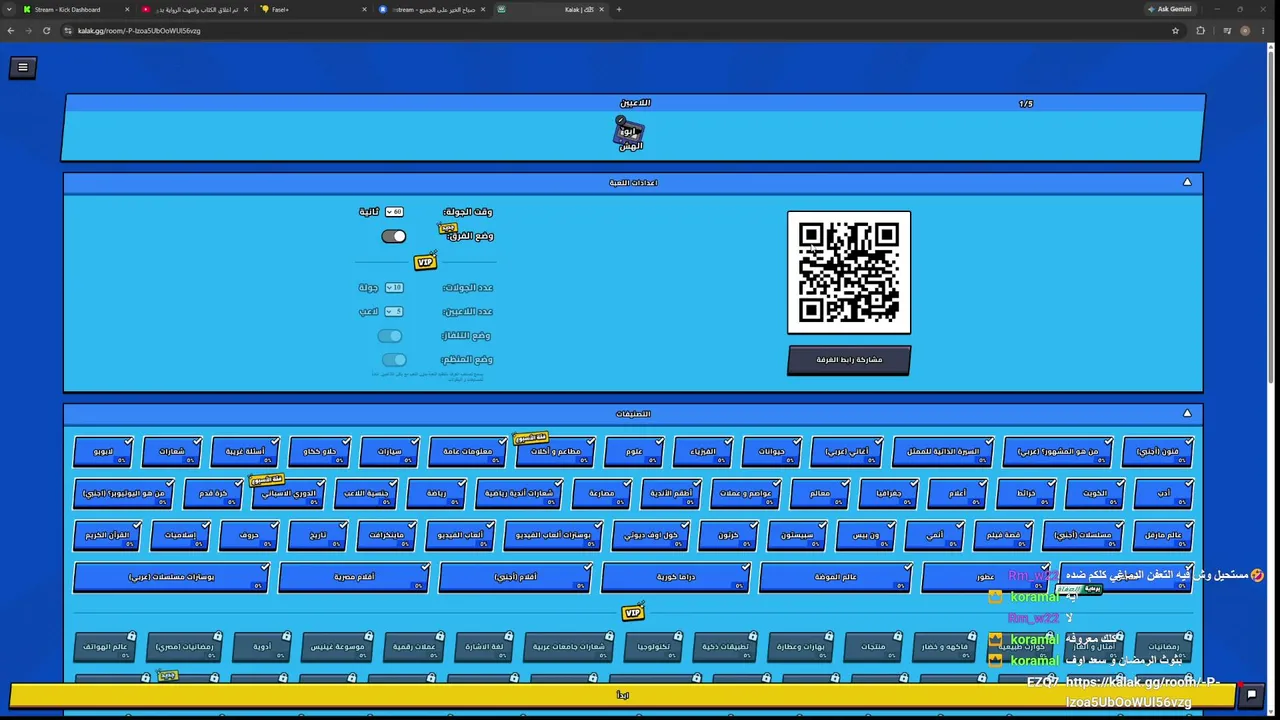
Task: Uncheck the لابوبو category
Action: [x=104, y=452]
